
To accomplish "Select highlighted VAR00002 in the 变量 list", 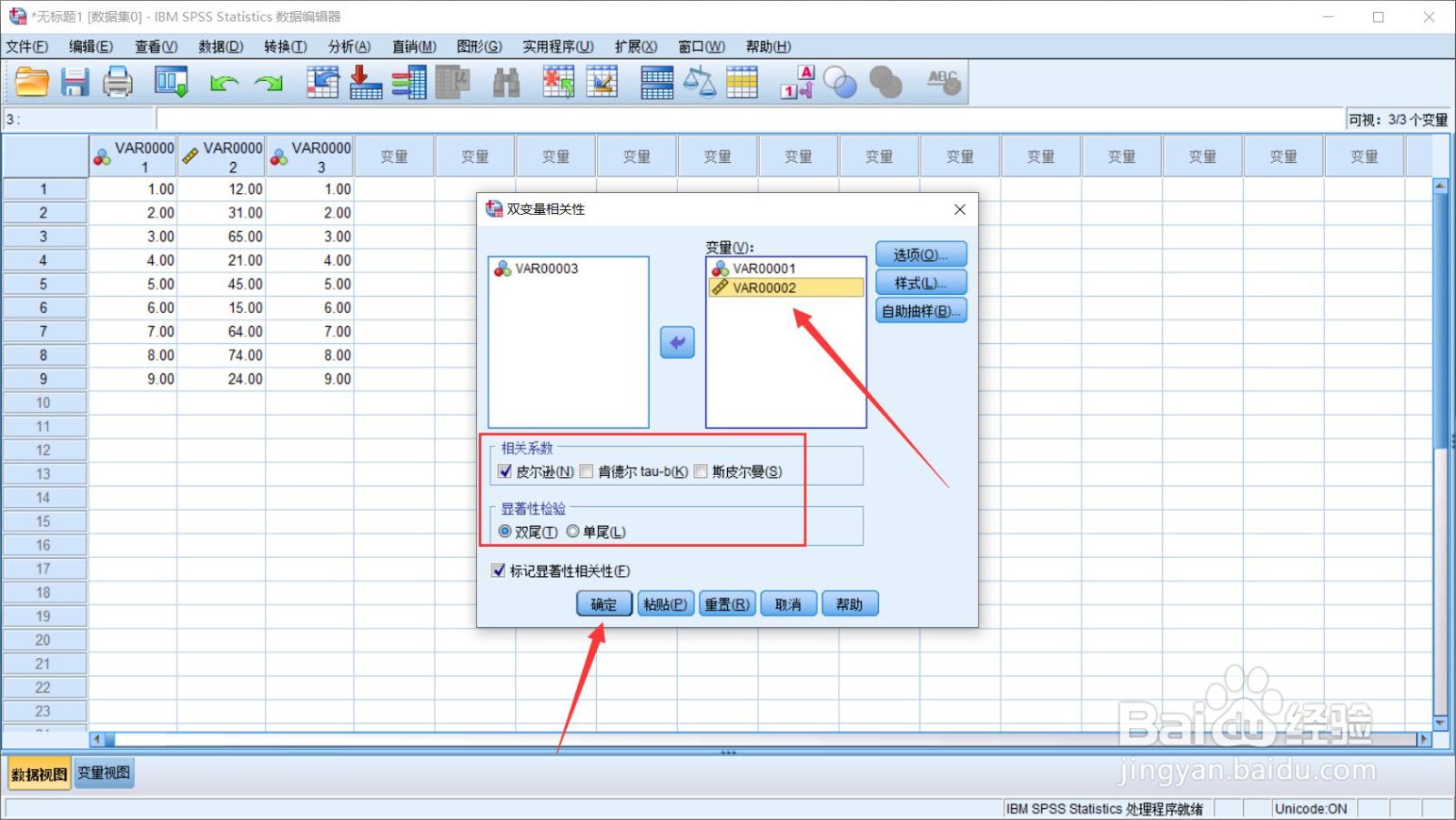I will click(785, 288).
